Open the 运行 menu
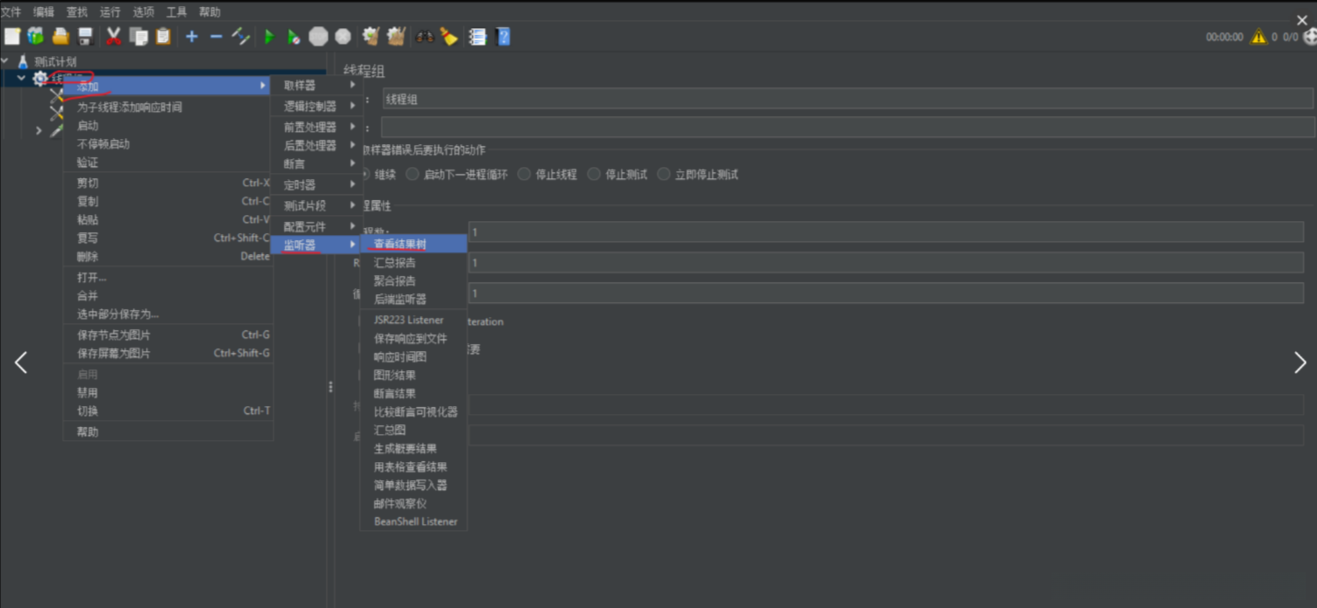The width and height of the screenshot is (1317, 608). tap(110, 12)
